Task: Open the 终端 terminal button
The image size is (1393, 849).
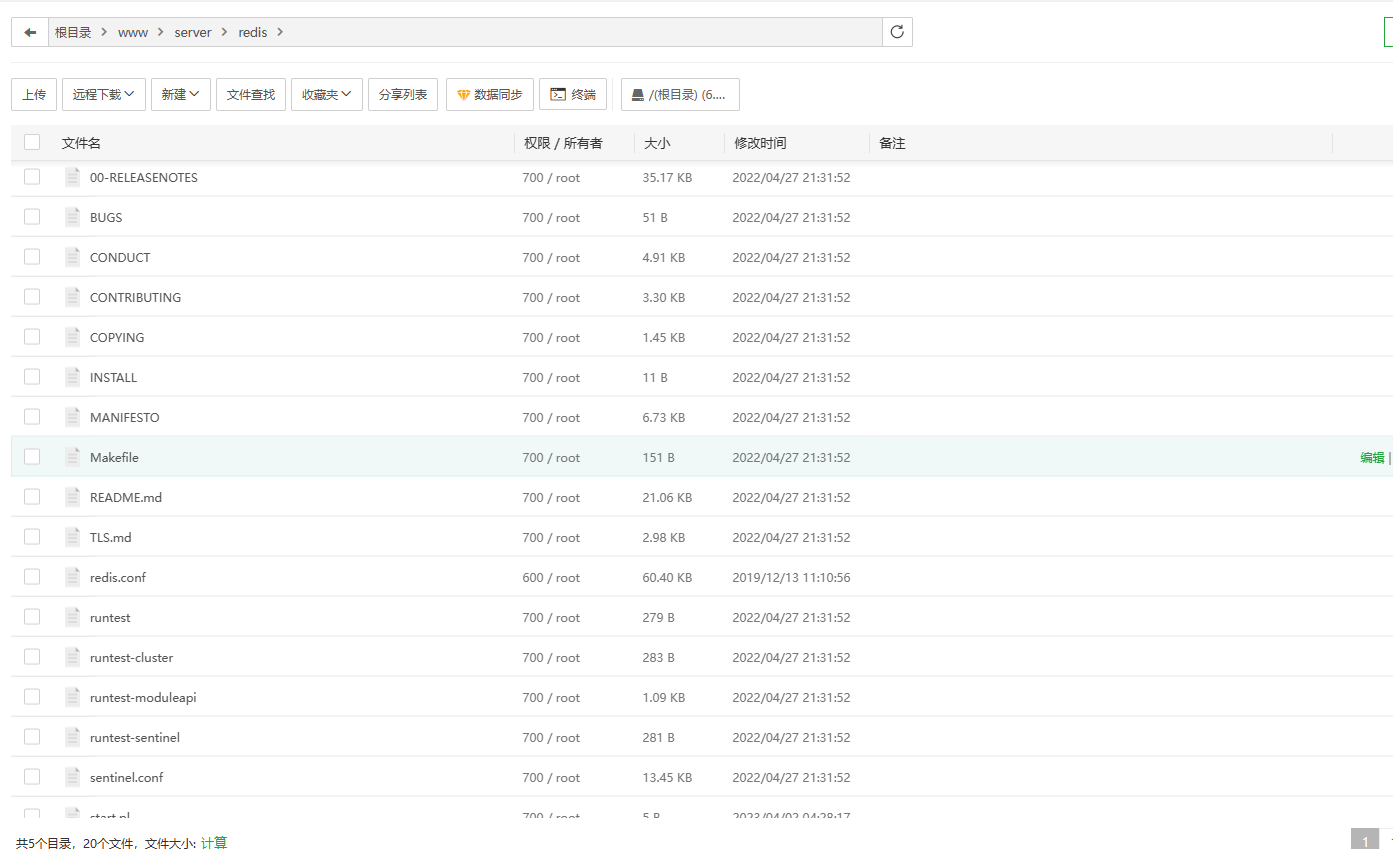Action: (573, 94)
